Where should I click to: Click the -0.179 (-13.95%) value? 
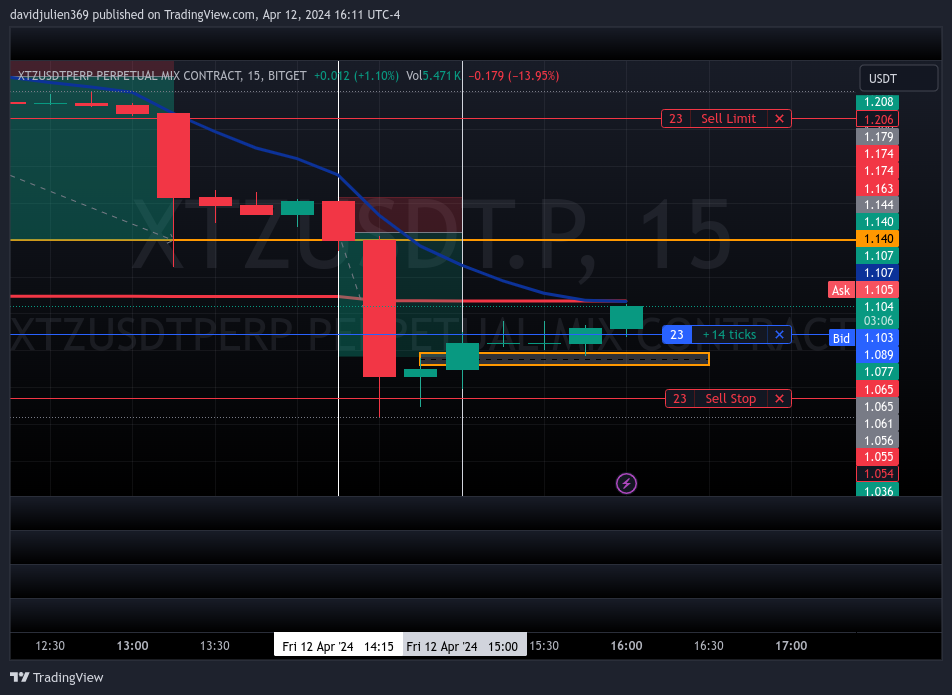(514, 76)
